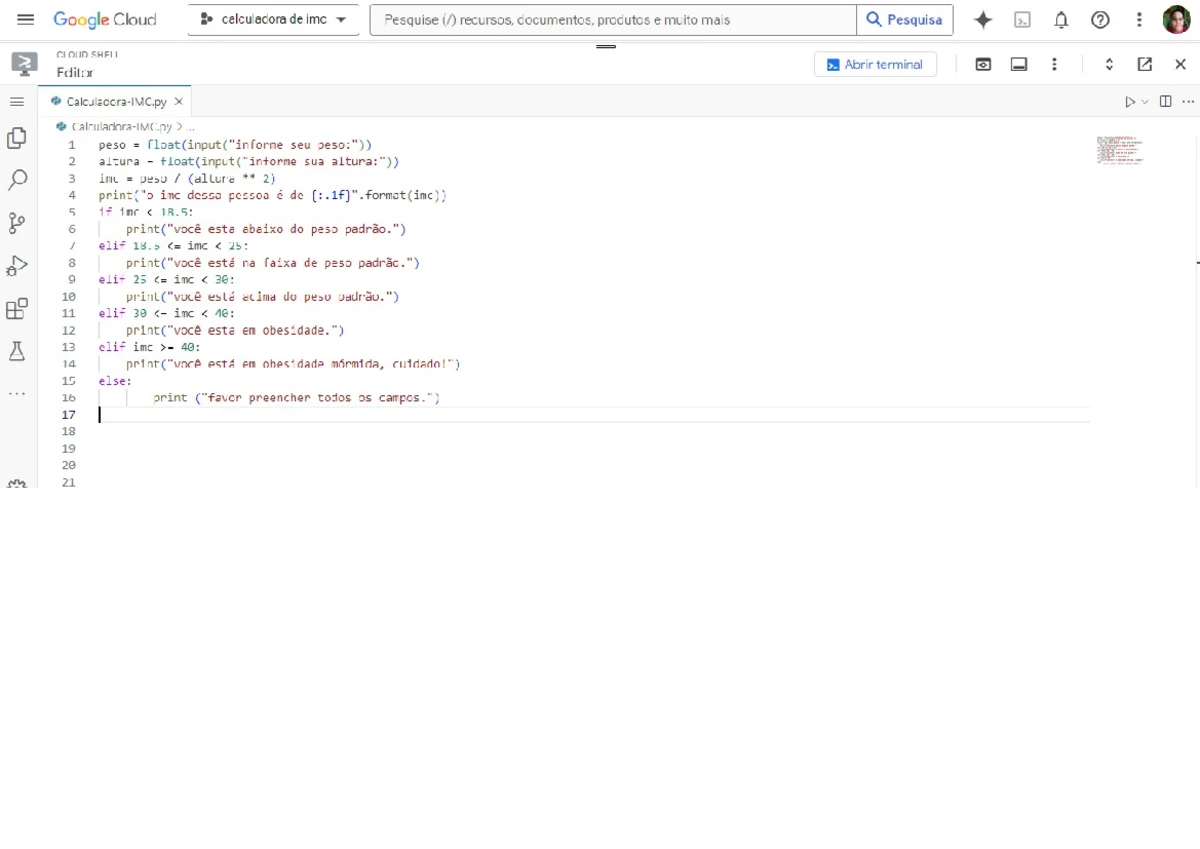Open the Search magnifier in activity bar
The height and width of the screenshot is (849, 1200).
click(x=17, y=180)
